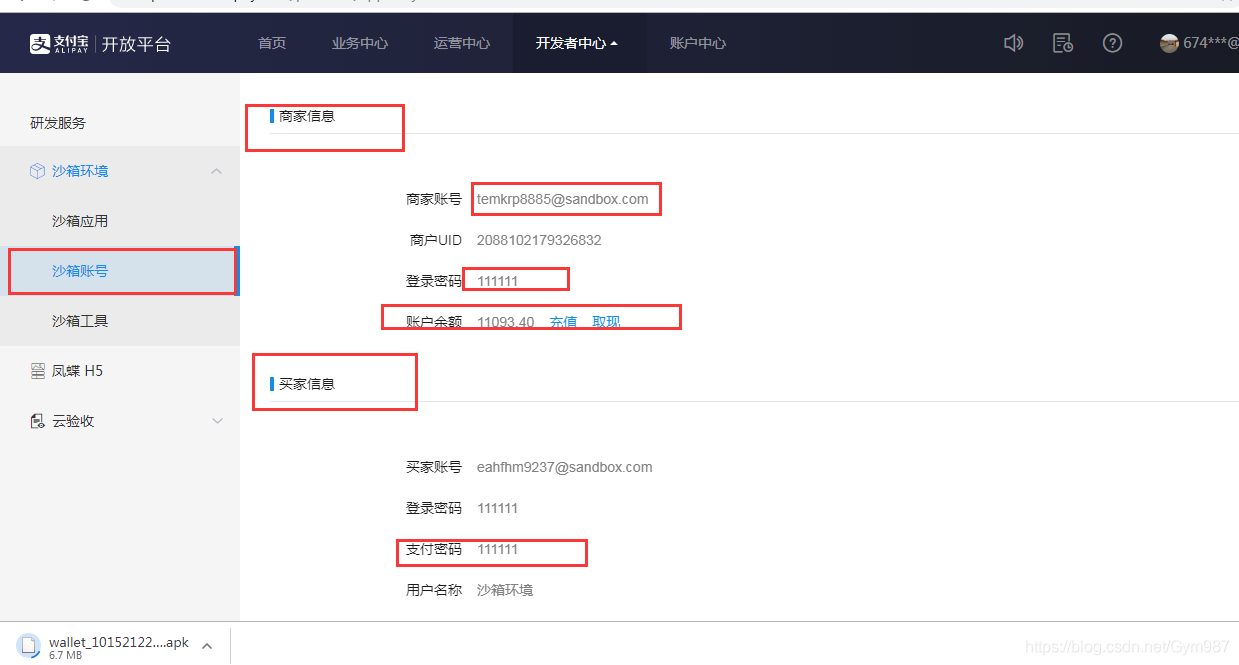The height and width of the screenshot is (665, 1239).
Task: Open the announcements speaker icon
Action: coord(1013,43)
